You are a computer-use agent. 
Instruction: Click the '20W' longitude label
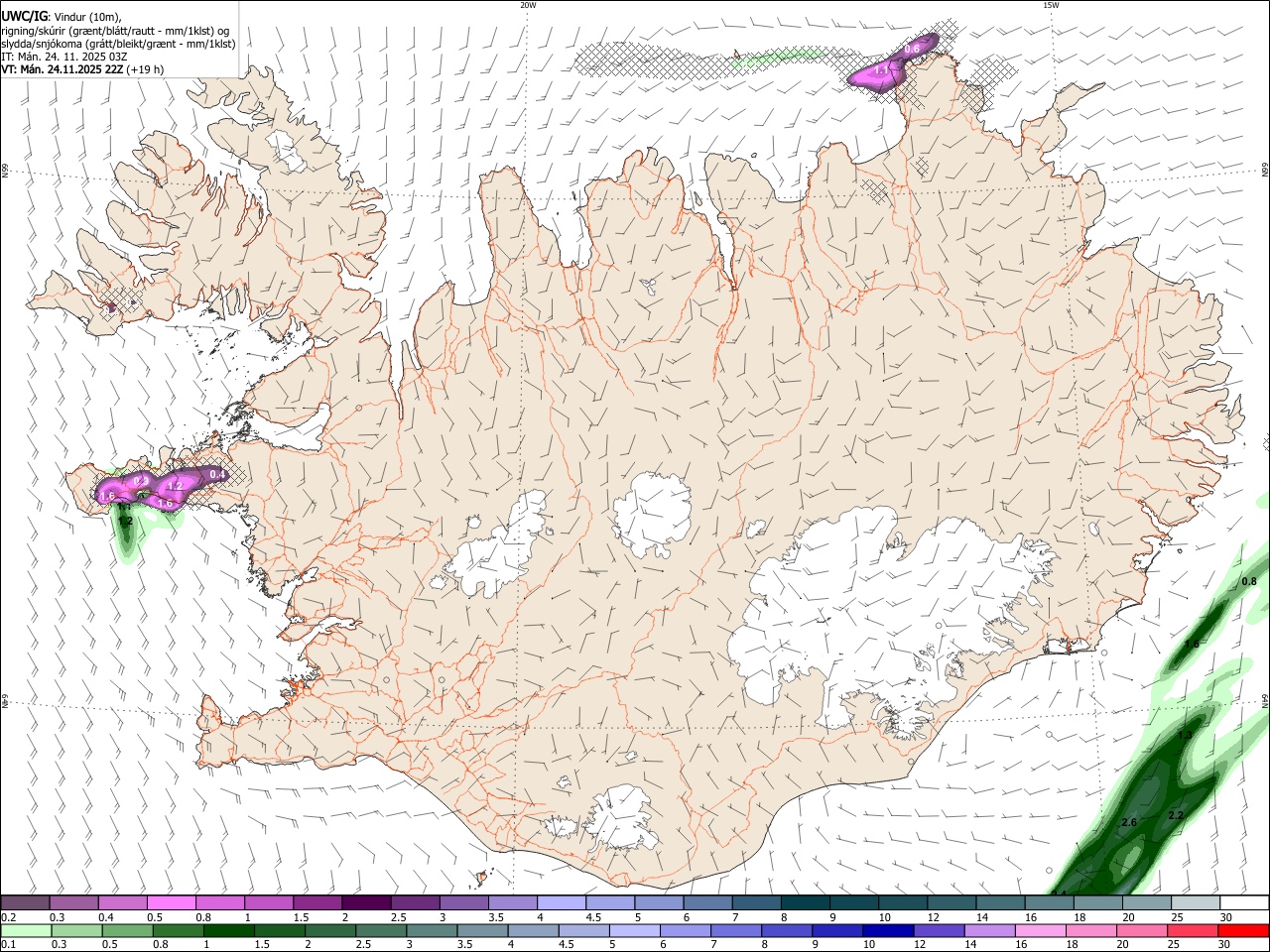(x=528, y=5)
